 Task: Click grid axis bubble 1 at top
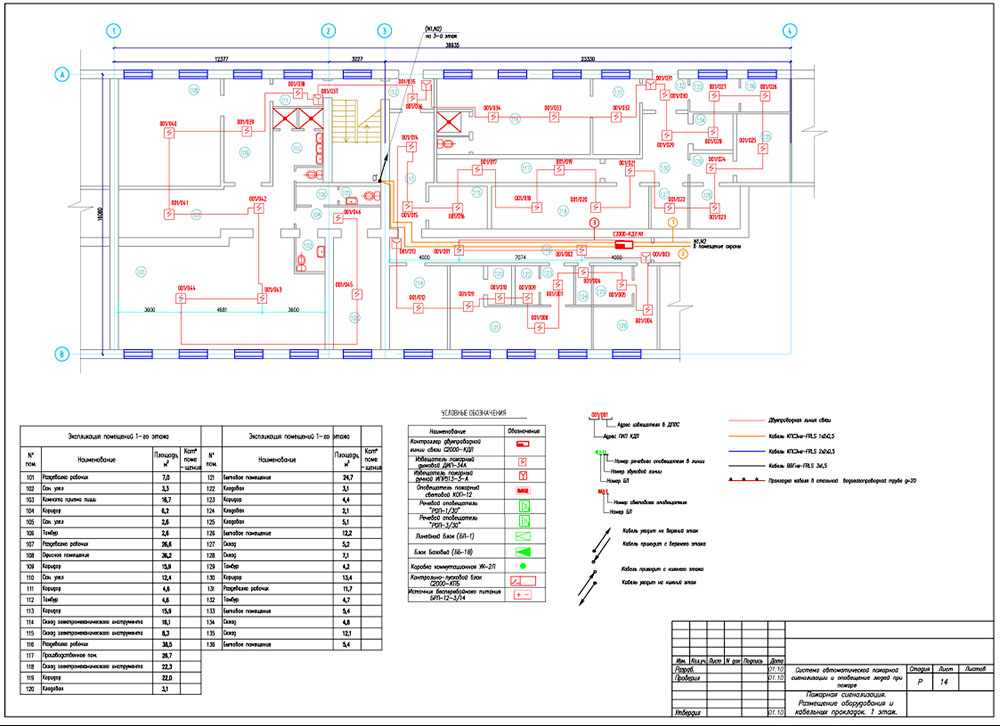click(116, 31)
